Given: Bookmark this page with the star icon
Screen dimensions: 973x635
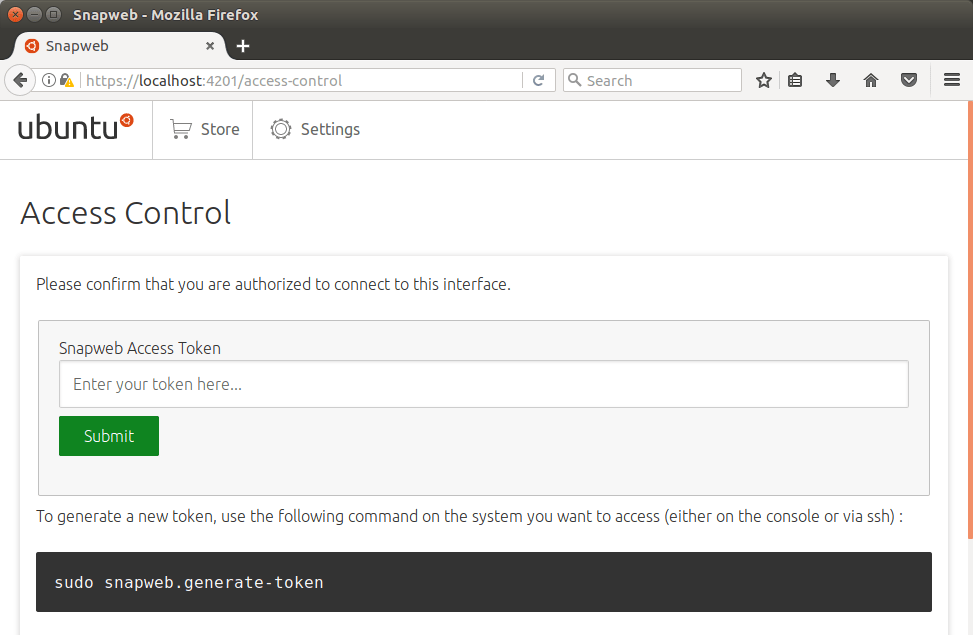Looking at the screenshot, I should coord(764,80).
